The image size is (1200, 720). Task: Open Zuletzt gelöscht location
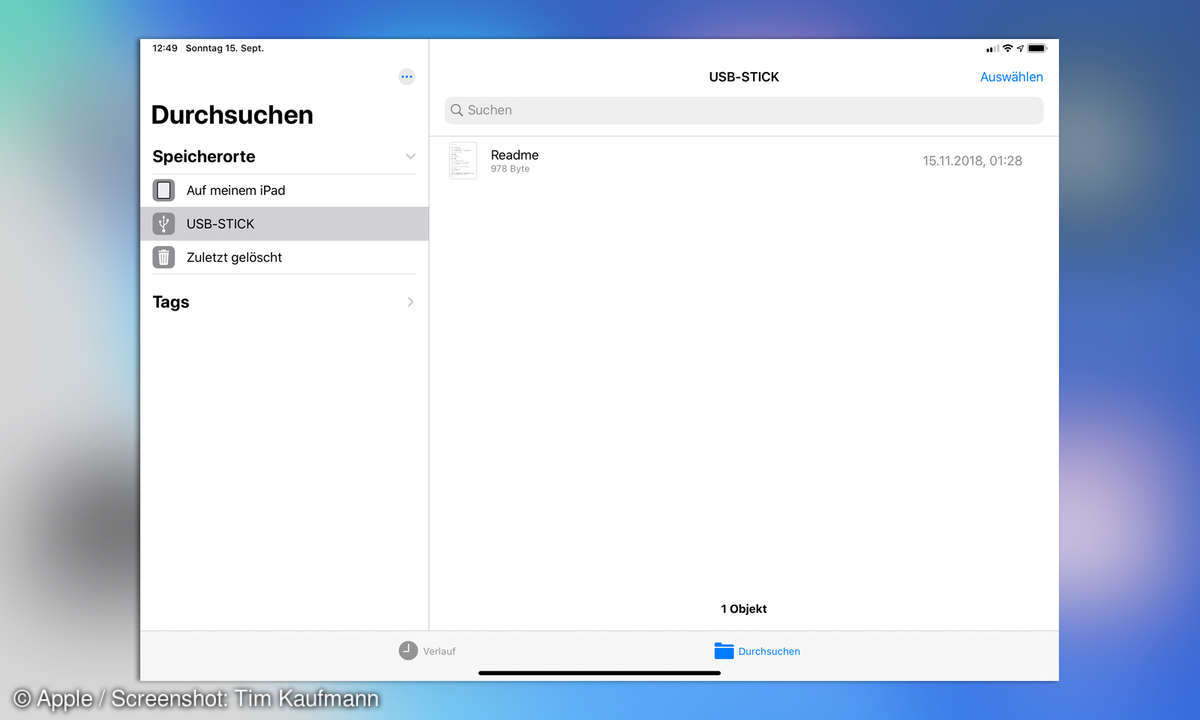click(x=284, y=257)
